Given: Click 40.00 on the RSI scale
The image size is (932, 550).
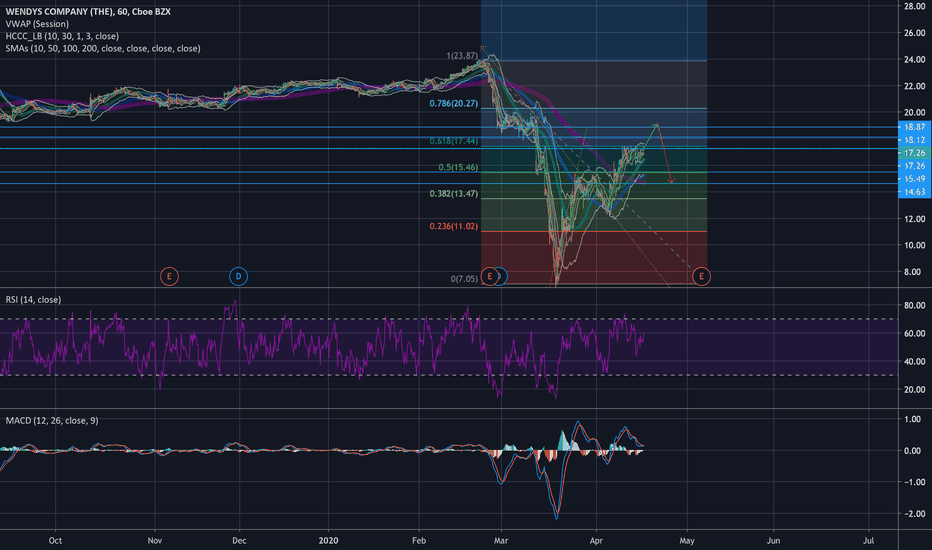Looking at the screenshot, I should click(914, 362).
